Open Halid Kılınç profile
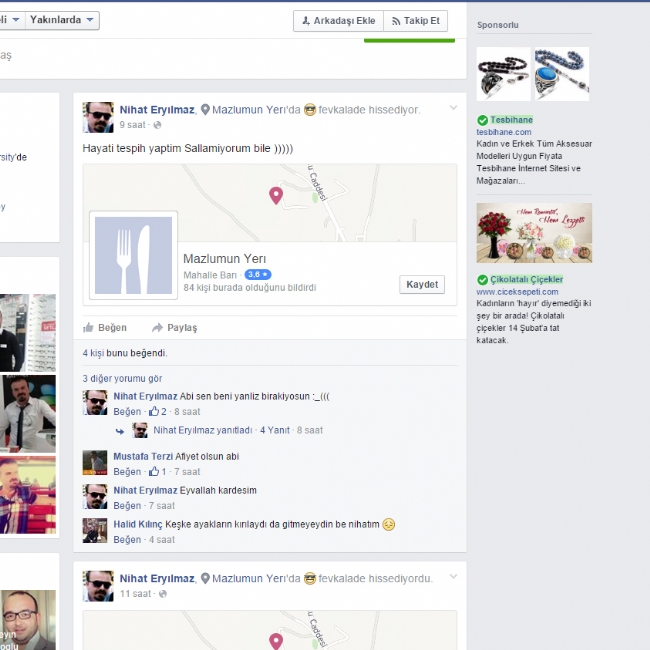Viewport: 650px width, 650px height. tap(138, 524)
